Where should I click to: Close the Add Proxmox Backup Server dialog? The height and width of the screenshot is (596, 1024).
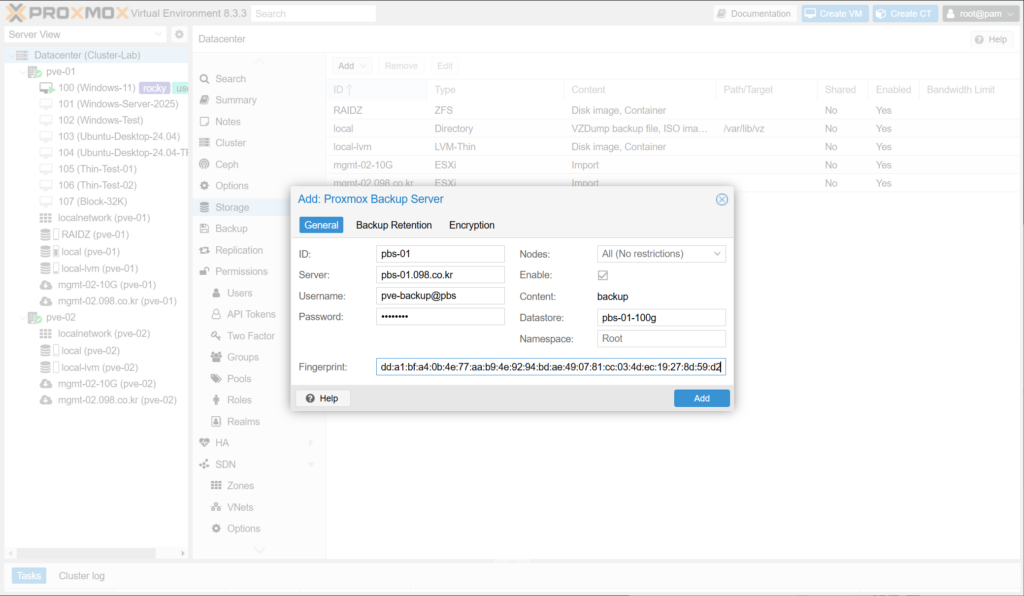point(721,199)
